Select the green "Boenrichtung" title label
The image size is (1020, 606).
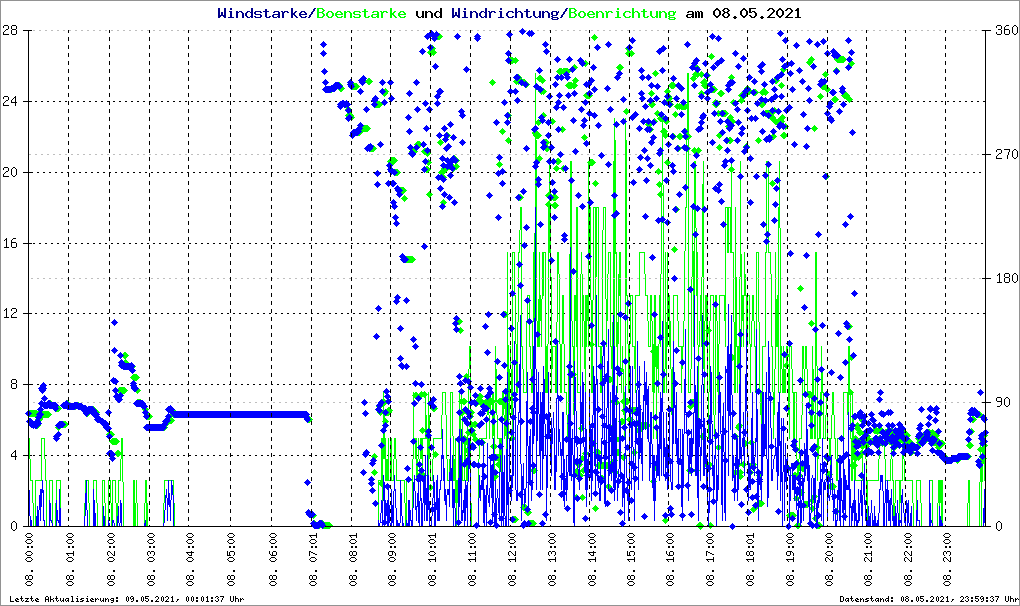click(622, 13)
